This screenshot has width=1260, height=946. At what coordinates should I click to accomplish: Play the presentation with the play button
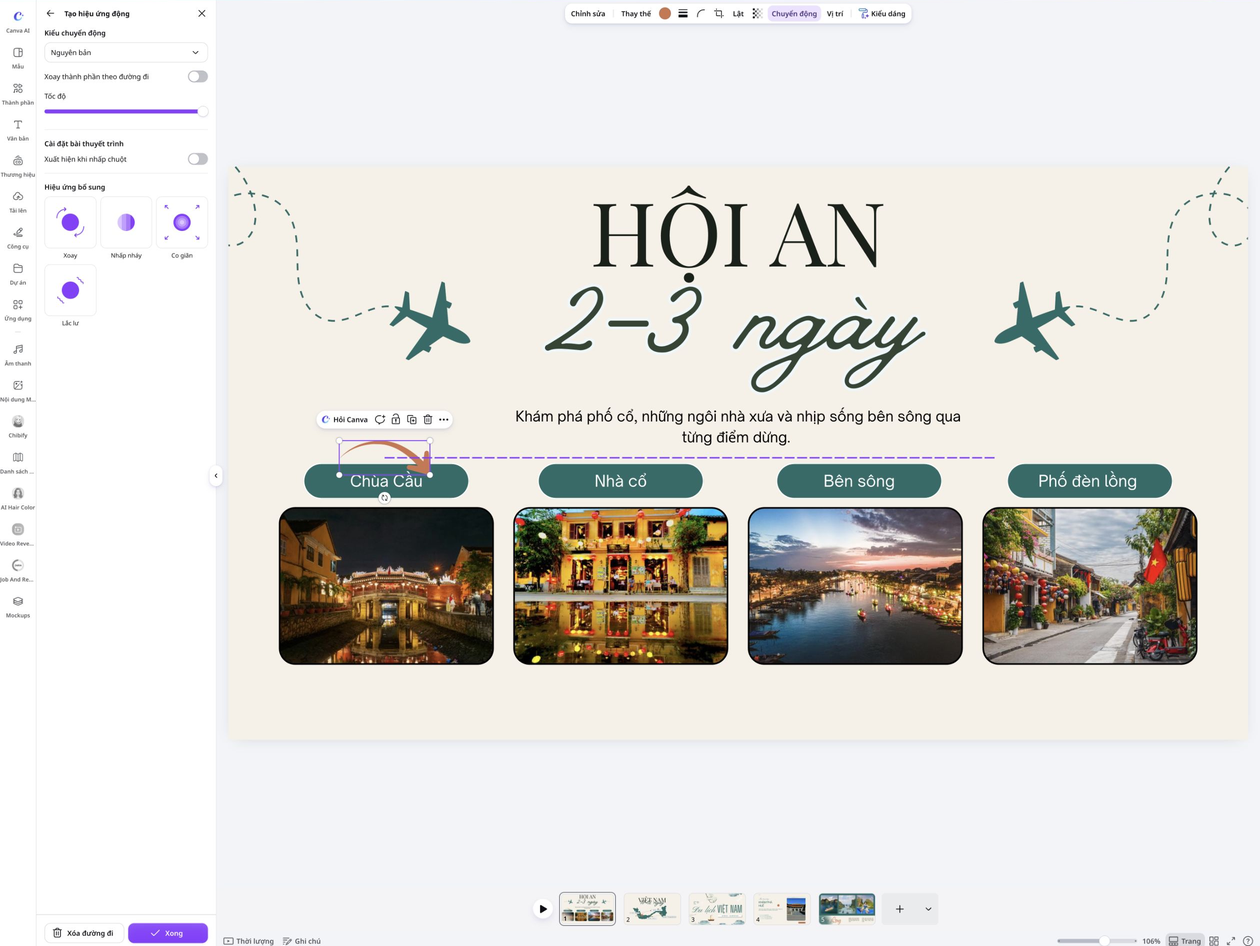click(543, 909)
